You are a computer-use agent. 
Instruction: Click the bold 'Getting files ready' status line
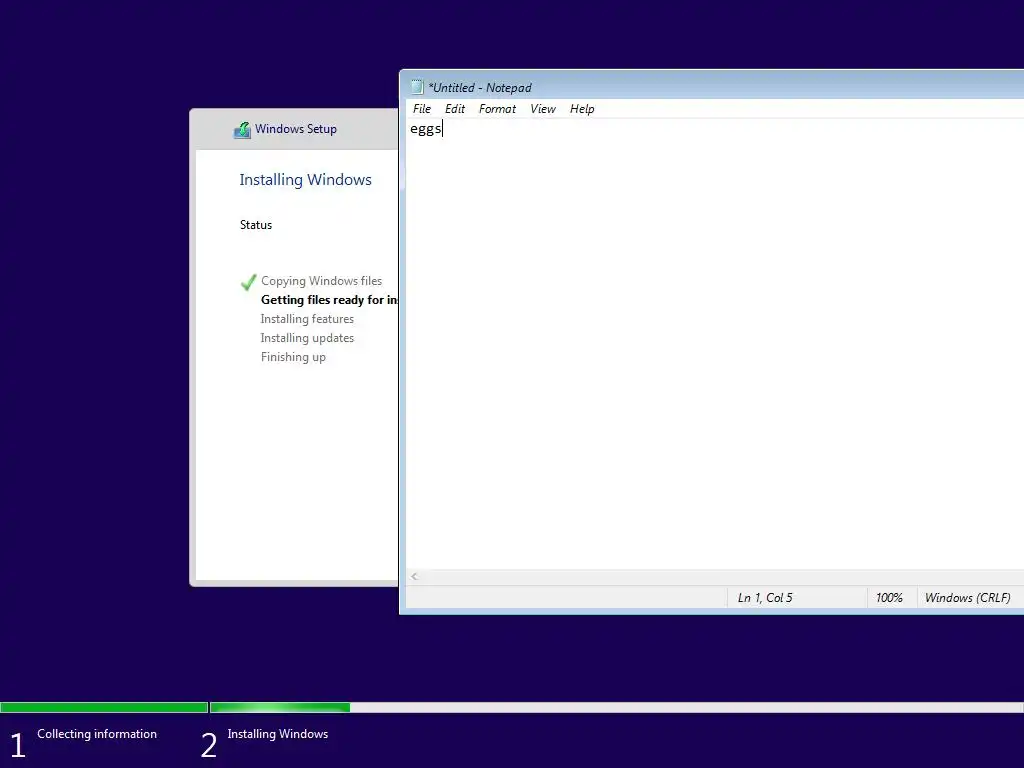point(329,300)
